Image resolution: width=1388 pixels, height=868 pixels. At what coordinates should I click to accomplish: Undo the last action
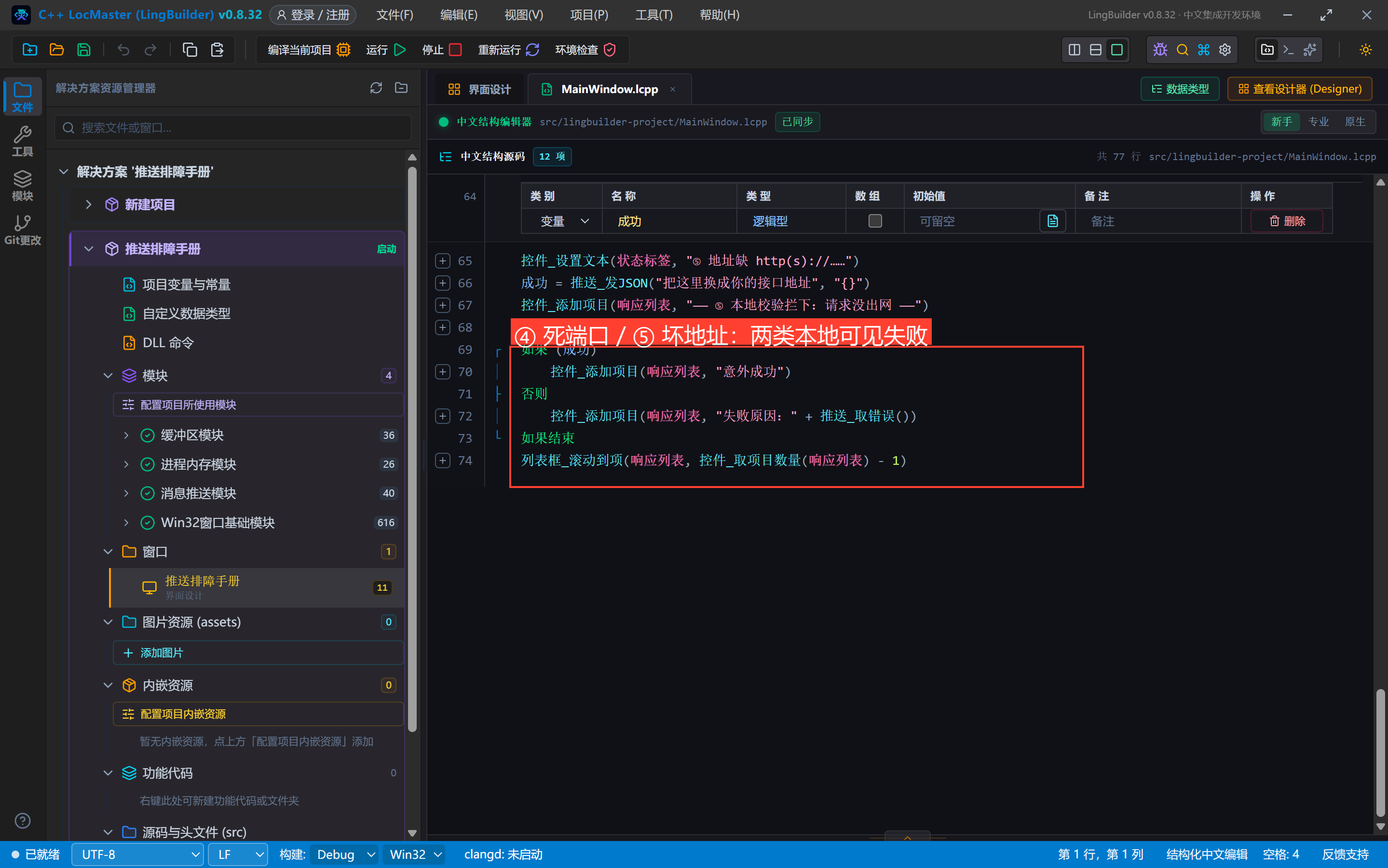pyautogui.click(x=123, y=50)
